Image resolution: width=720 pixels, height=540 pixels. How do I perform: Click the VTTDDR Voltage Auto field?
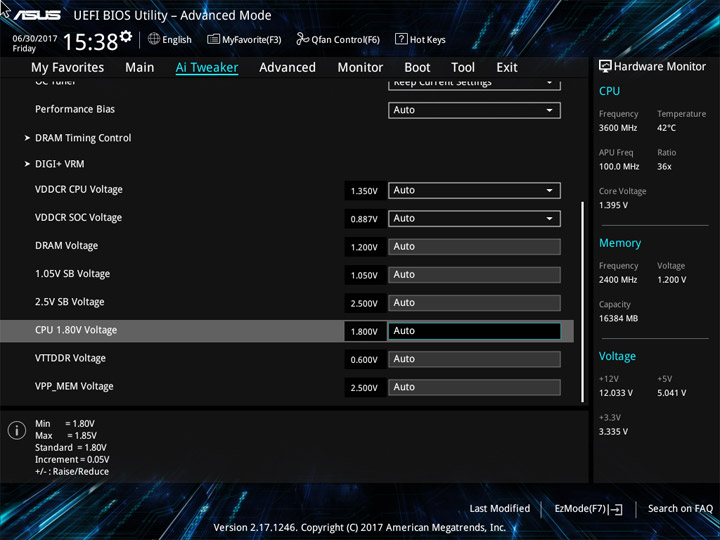point(474,359)
